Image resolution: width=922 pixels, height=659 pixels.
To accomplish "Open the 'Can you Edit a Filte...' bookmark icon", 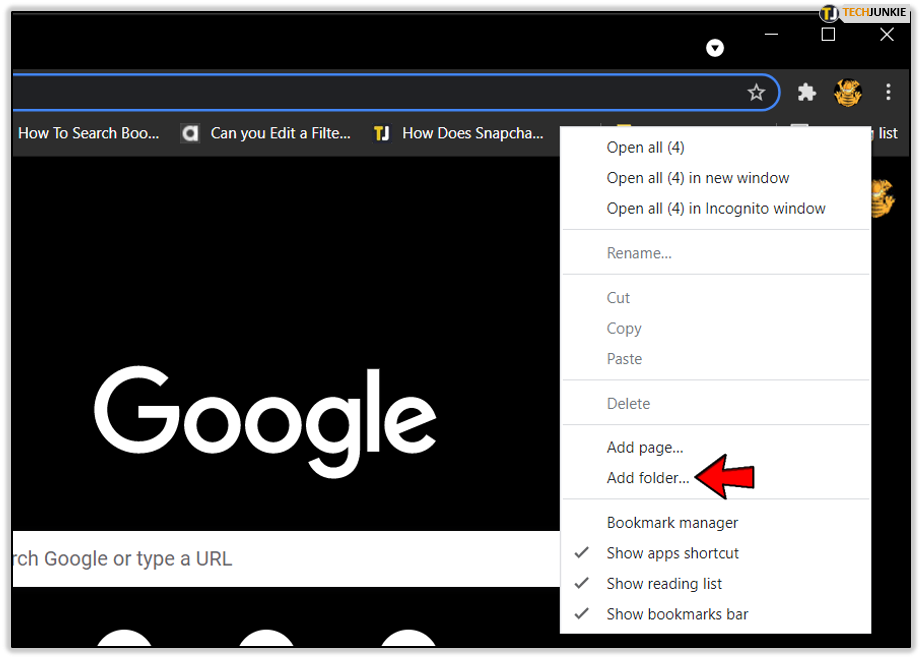I will 190,133.
